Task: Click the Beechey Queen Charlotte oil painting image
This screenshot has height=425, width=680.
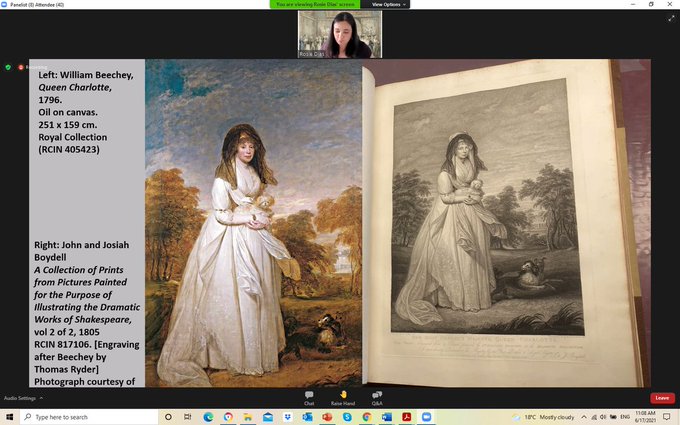Action: coord(253,223)
